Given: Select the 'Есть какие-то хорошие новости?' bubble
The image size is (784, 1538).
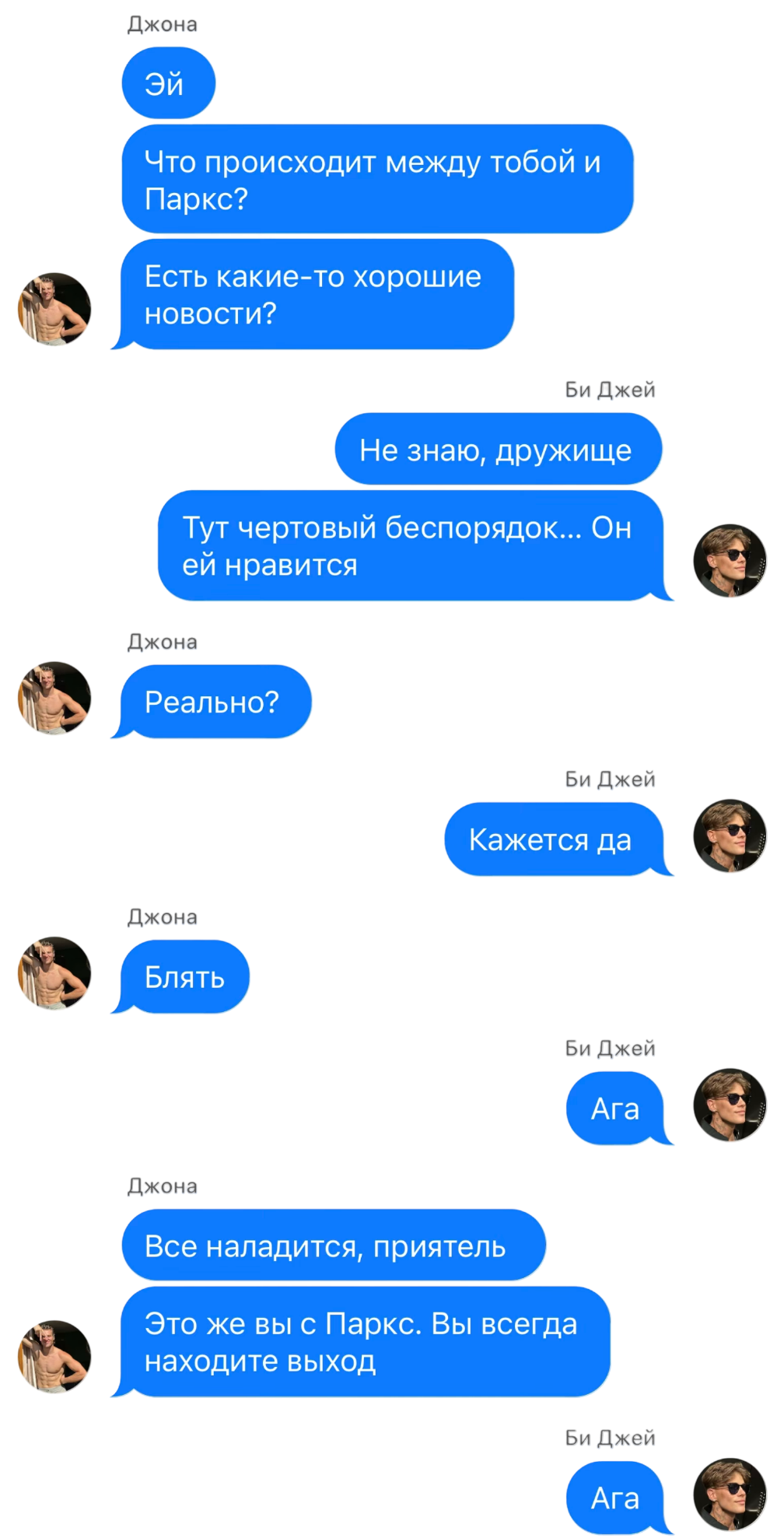Looking at the screenshot, I should pos(313,295).
